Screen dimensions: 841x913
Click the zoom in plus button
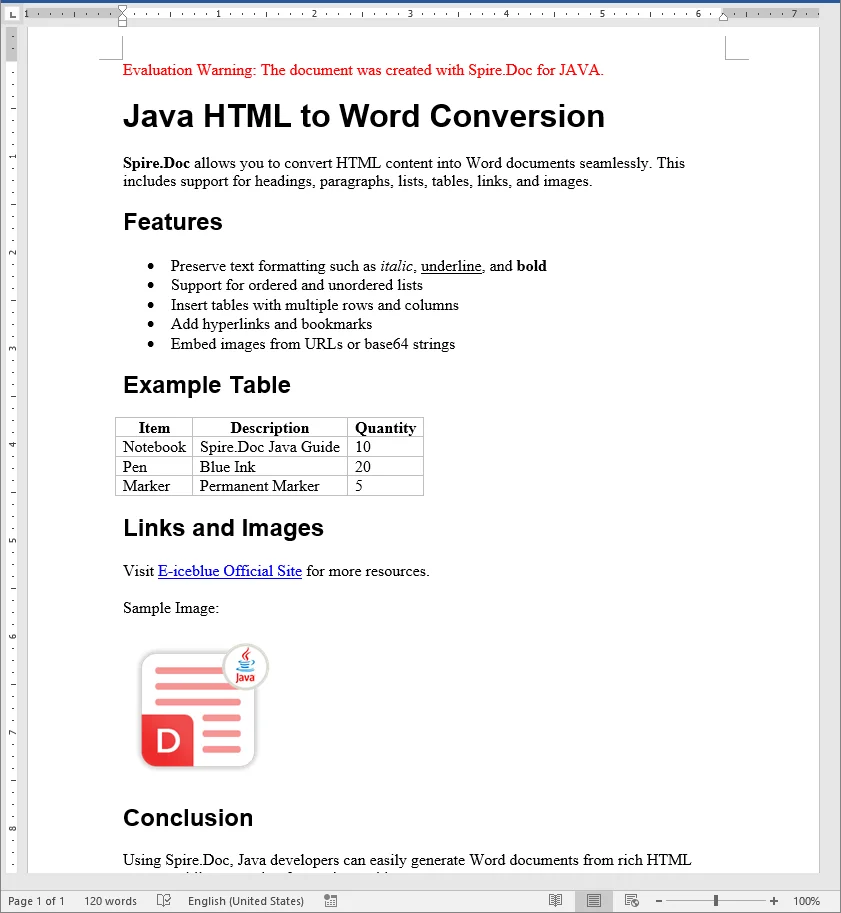(774, 901)
